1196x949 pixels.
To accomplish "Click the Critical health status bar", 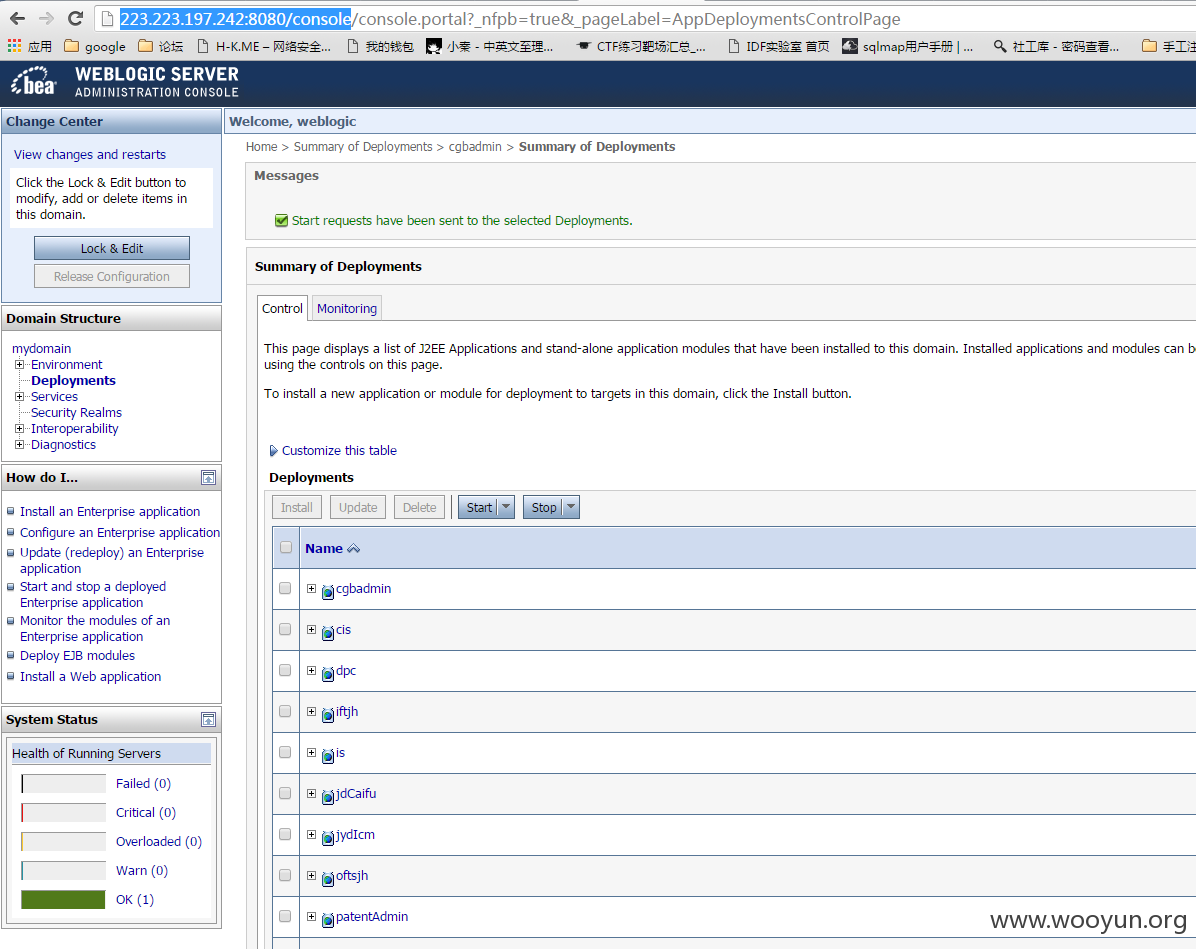I will coord(63,812).
